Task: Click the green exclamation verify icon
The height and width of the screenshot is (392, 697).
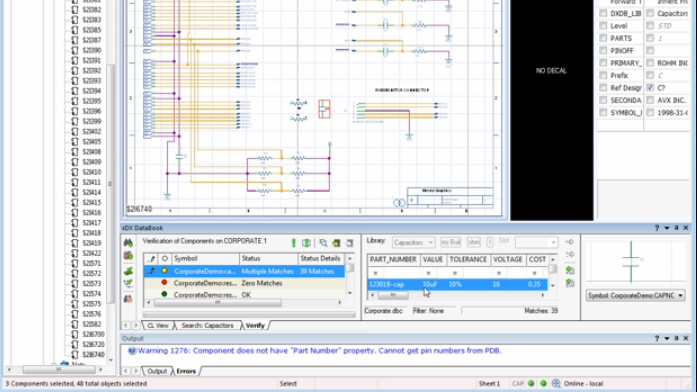Action: (x=293, y=243)
